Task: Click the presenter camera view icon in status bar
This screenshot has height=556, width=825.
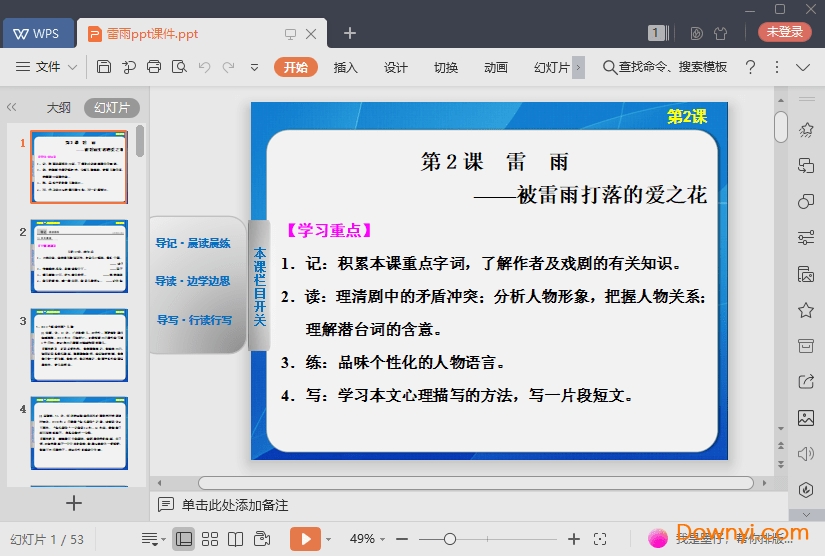Action: point(262,539)
